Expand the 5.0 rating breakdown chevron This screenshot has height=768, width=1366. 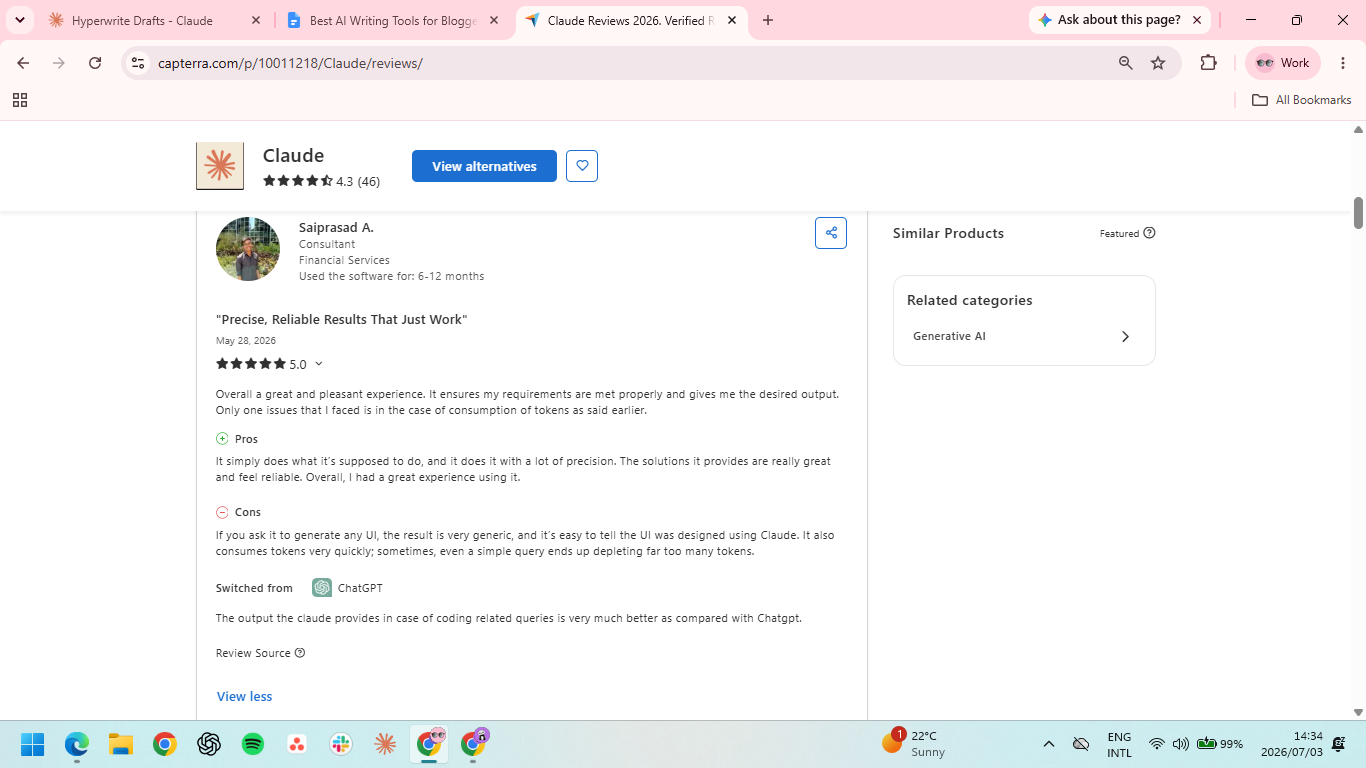click(x=319, y=364)
